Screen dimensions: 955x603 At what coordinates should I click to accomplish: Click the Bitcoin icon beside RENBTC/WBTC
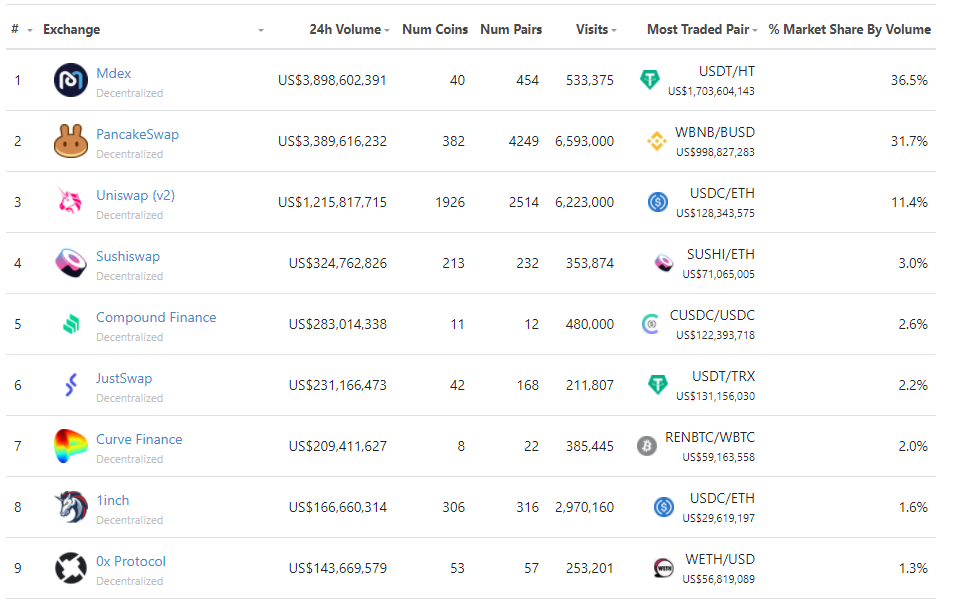click(x=647, y=446)
